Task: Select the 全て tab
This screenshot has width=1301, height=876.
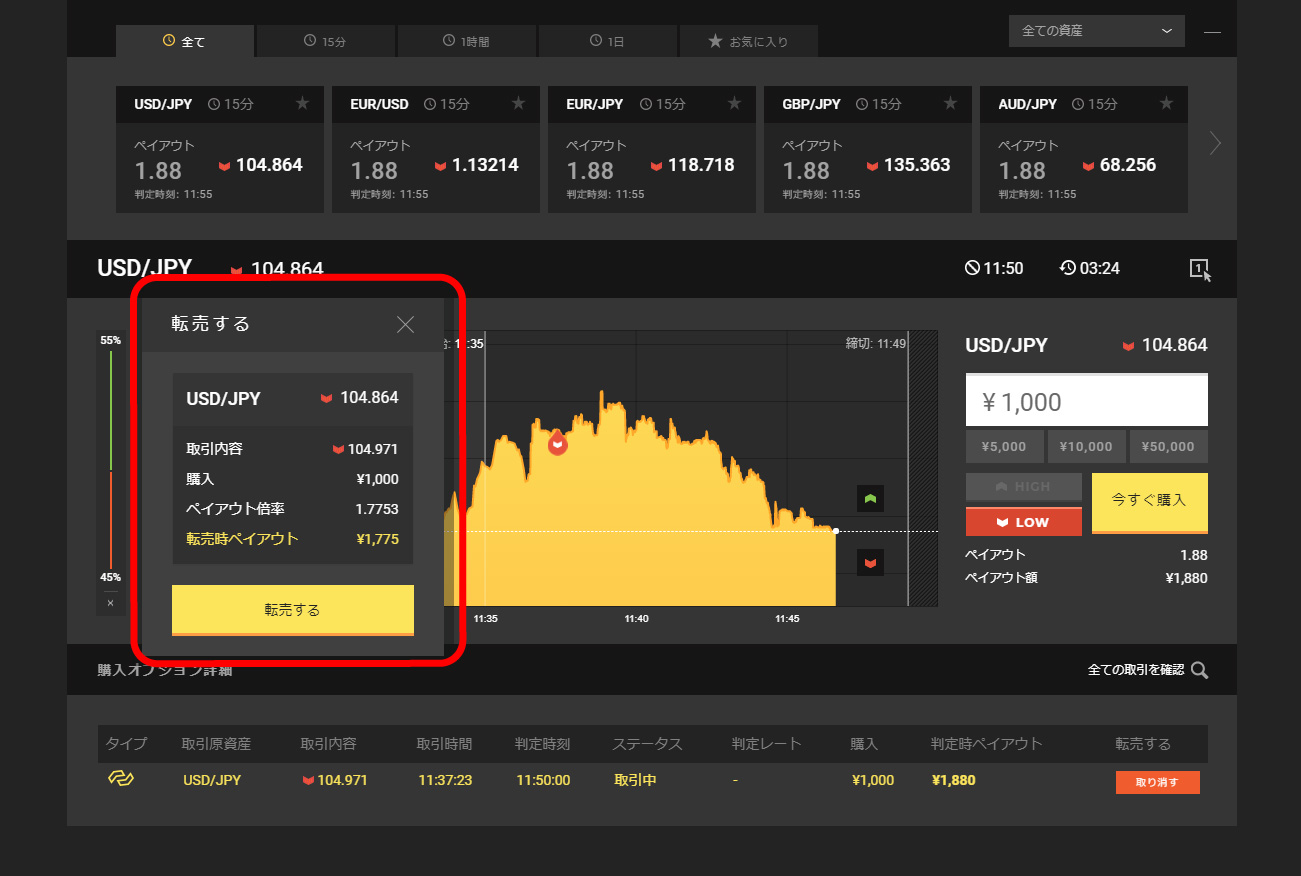Action: coord(184,41)
